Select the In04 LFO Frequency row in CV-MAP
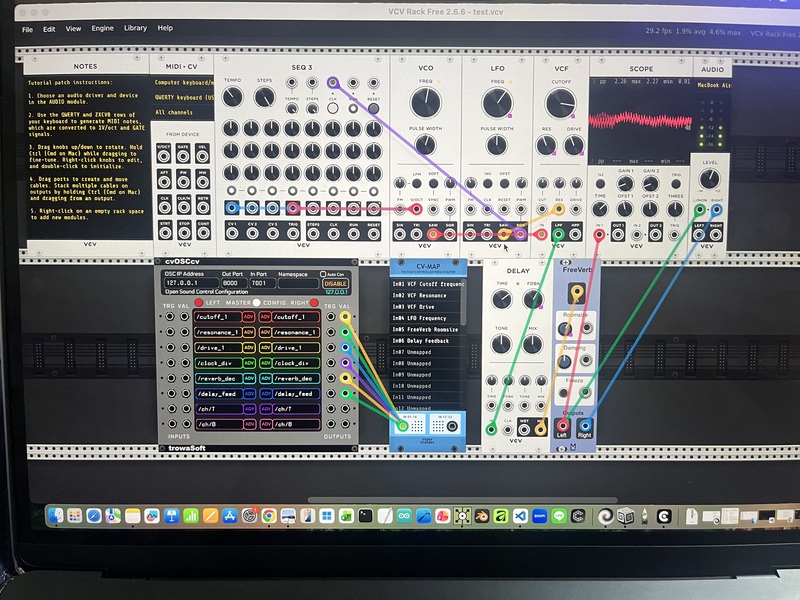This screenshot has width=800, height=600. (427, 318)
